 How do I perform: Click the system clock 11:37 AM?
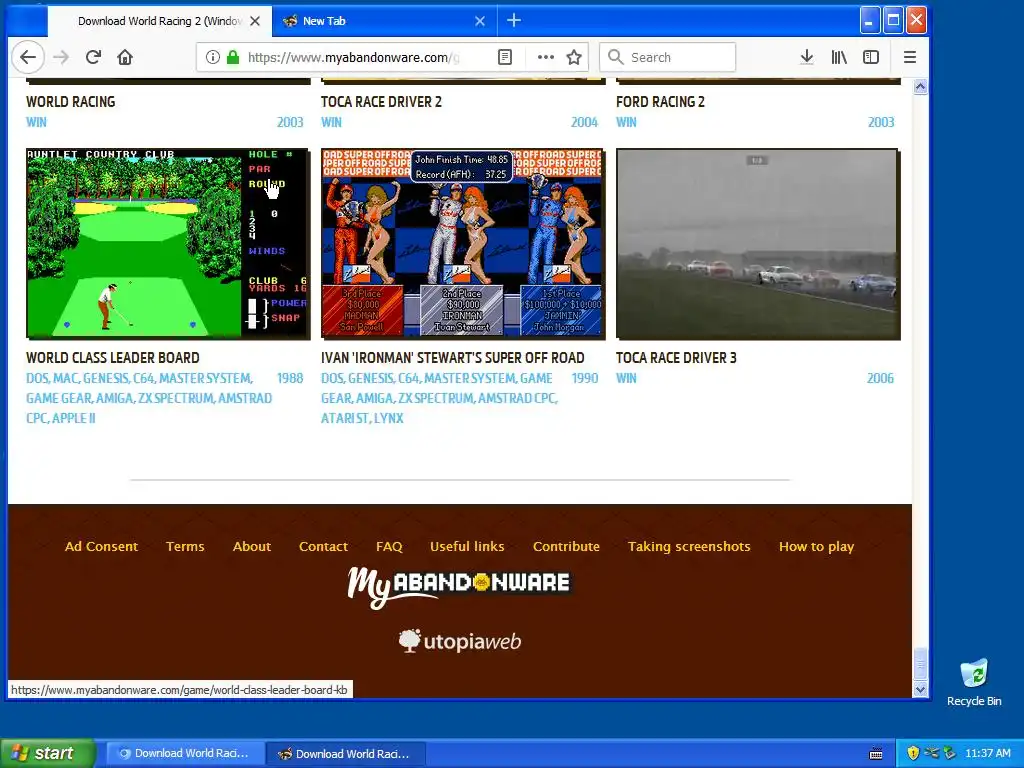point(988,754)
